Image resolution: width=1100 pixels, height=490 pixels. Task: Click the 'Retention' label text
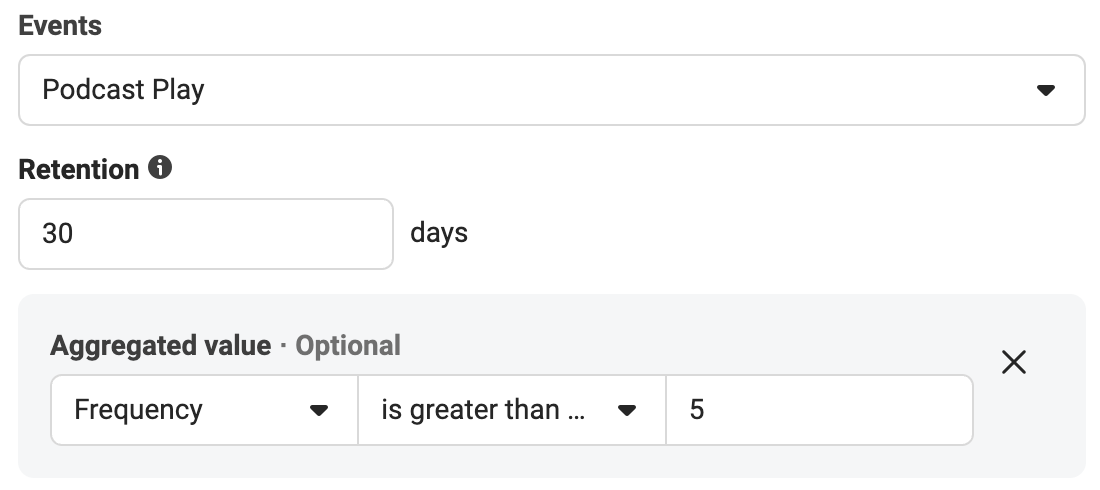coord(79,169)
